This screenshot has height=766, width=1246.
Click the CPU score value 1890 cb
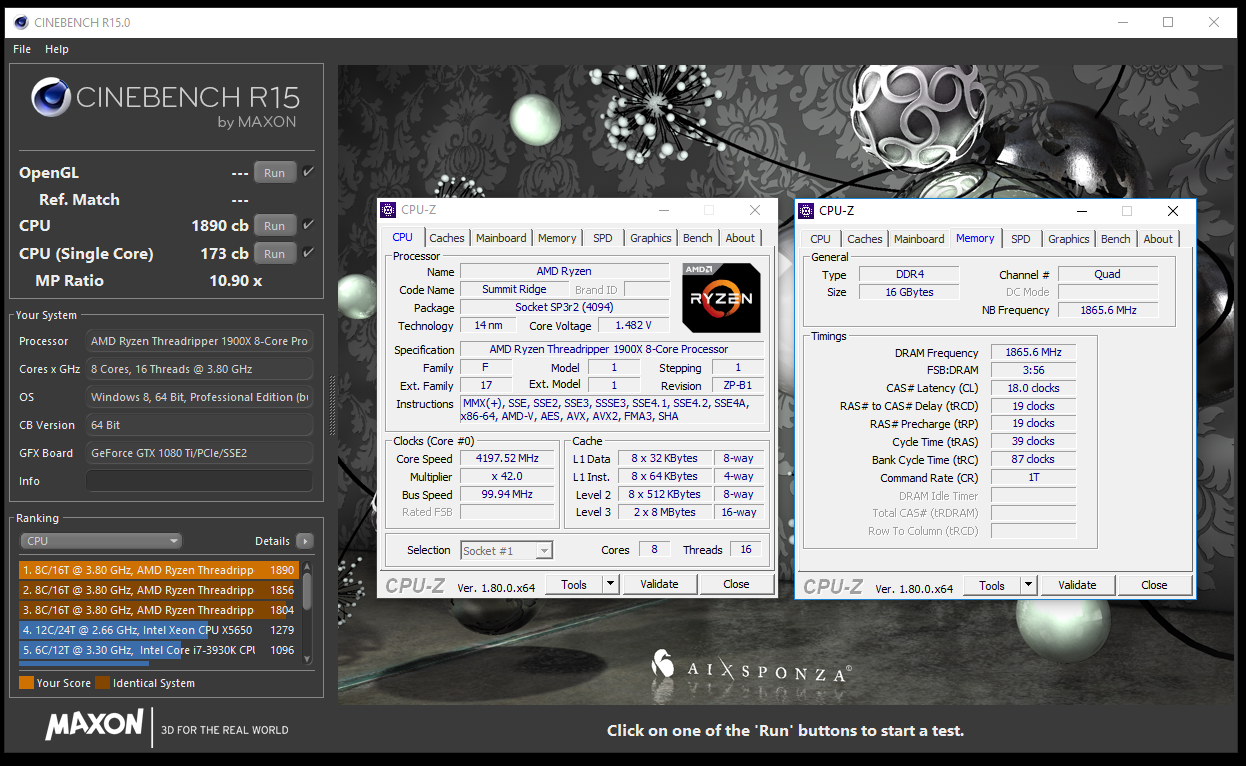click(x=219, y=226)
